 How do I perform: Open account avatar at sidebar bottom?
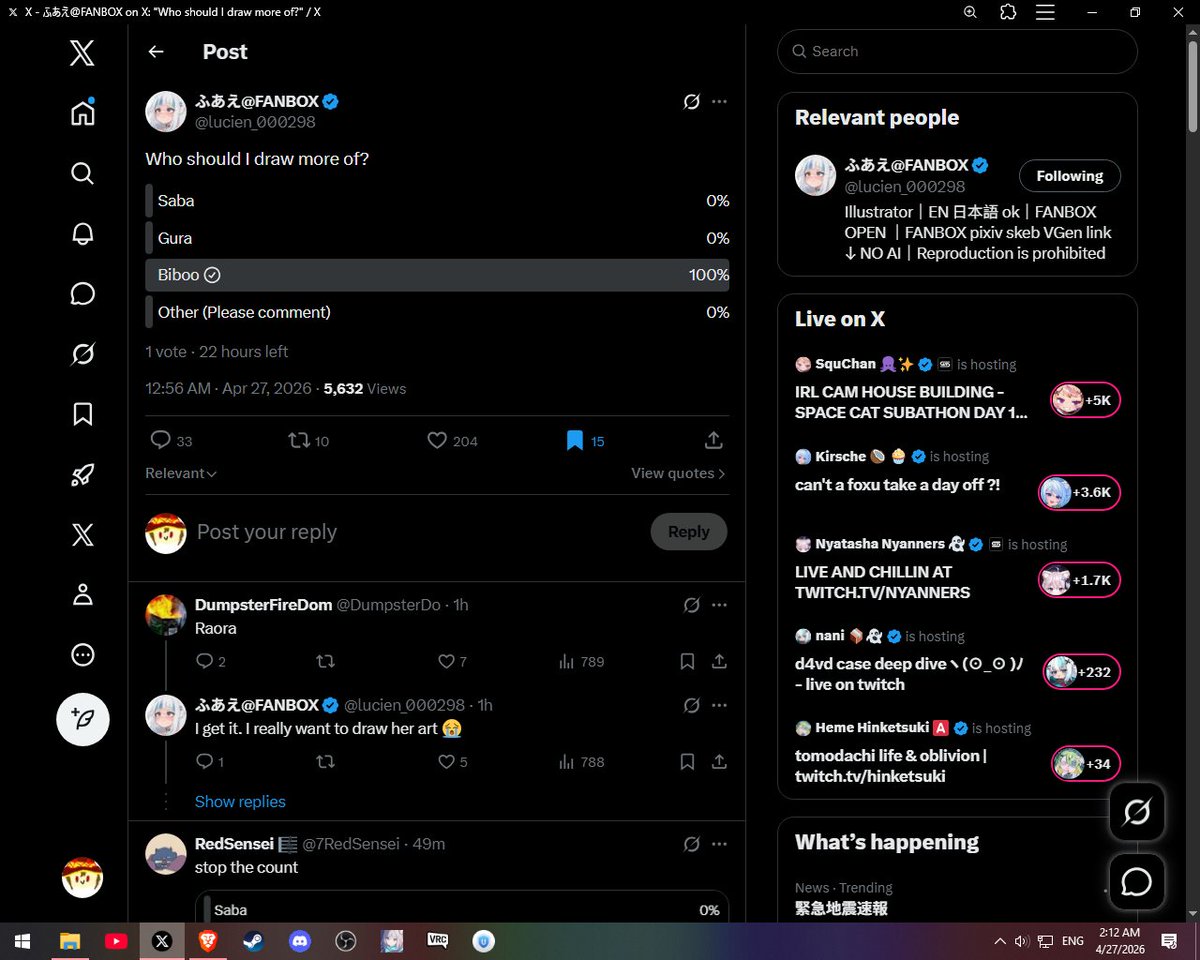(82, 877)
